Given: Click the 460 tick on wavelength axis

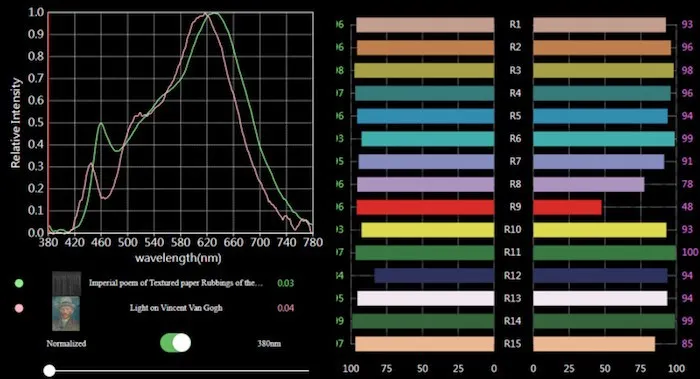Looking at the screenshot, I should coord(101,242).
